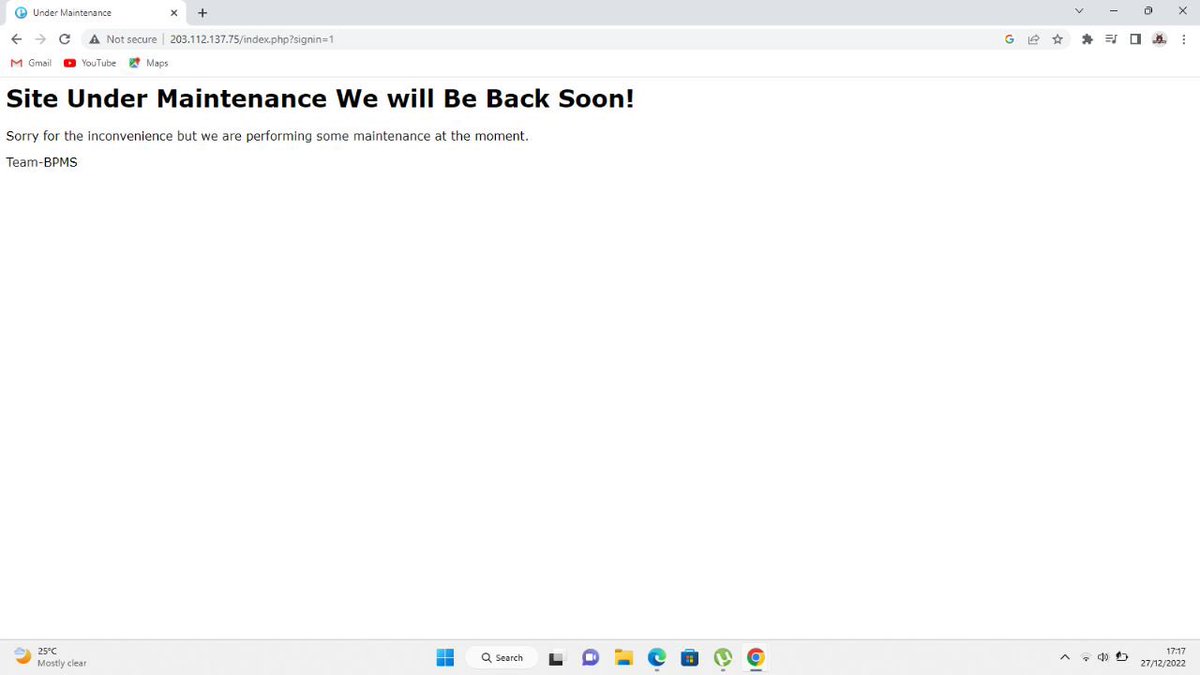This screenshot has height=675, width=1200.
Task: Click the taskbar Search box
Action: pyautogui.click(x=502, y=657)
